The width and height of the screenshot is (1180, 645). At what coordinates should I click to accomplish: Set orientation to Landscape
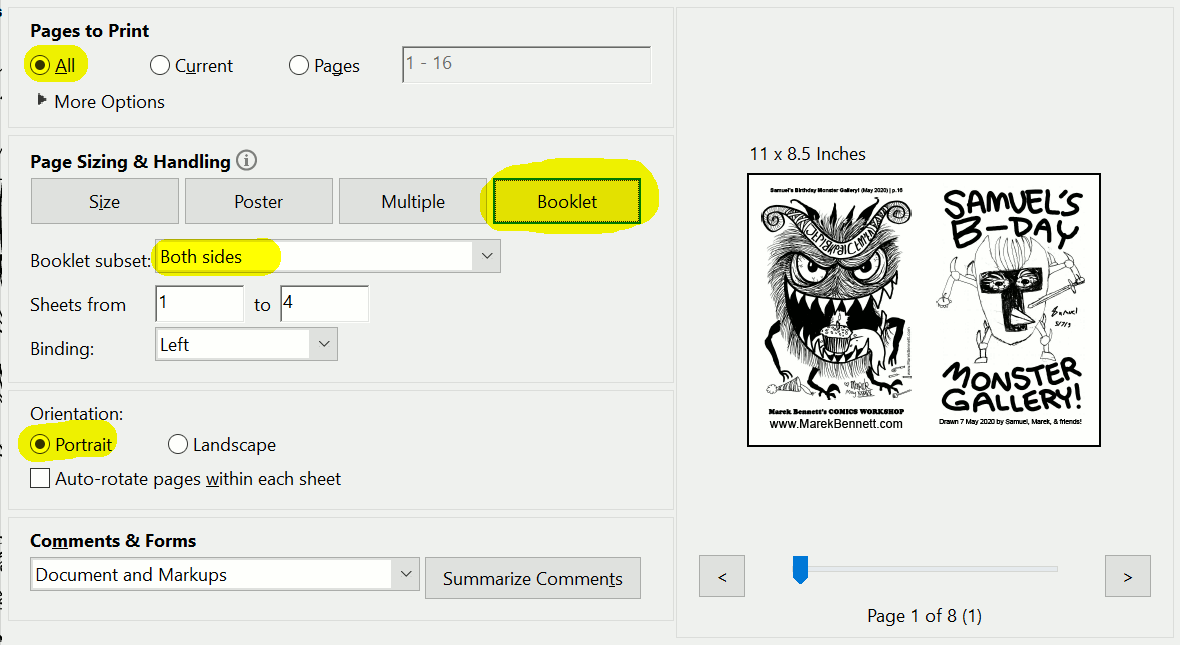point(178,445)
